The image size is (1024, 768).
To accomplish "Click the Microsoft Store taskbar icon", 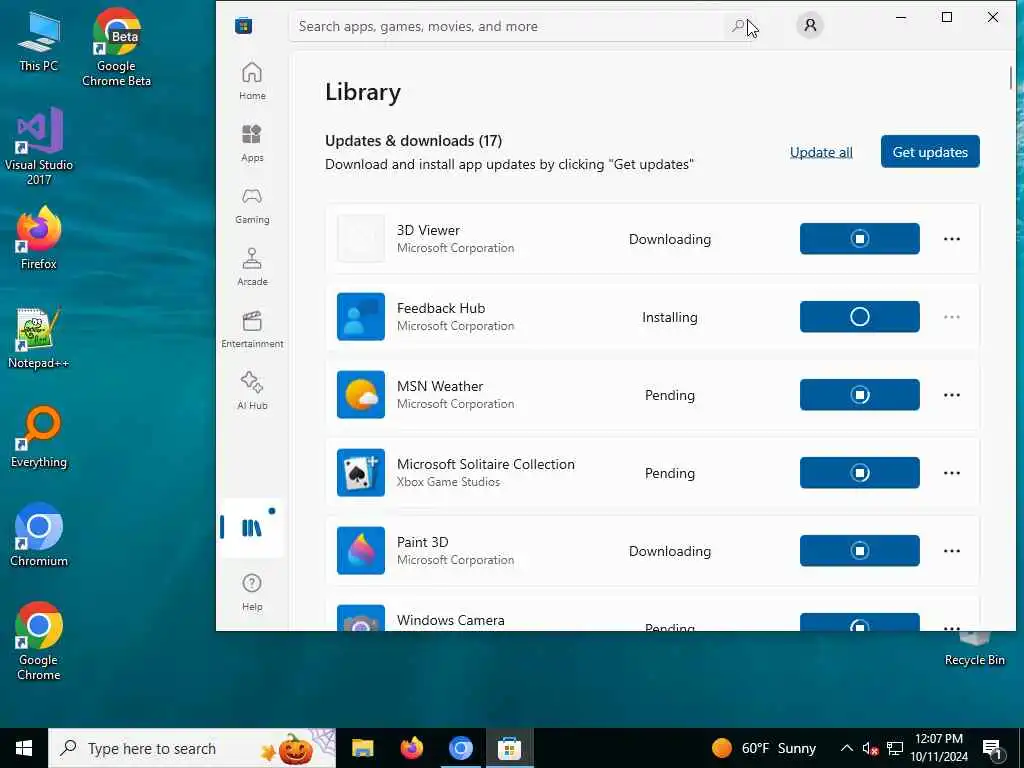I will tap(509, 748).
